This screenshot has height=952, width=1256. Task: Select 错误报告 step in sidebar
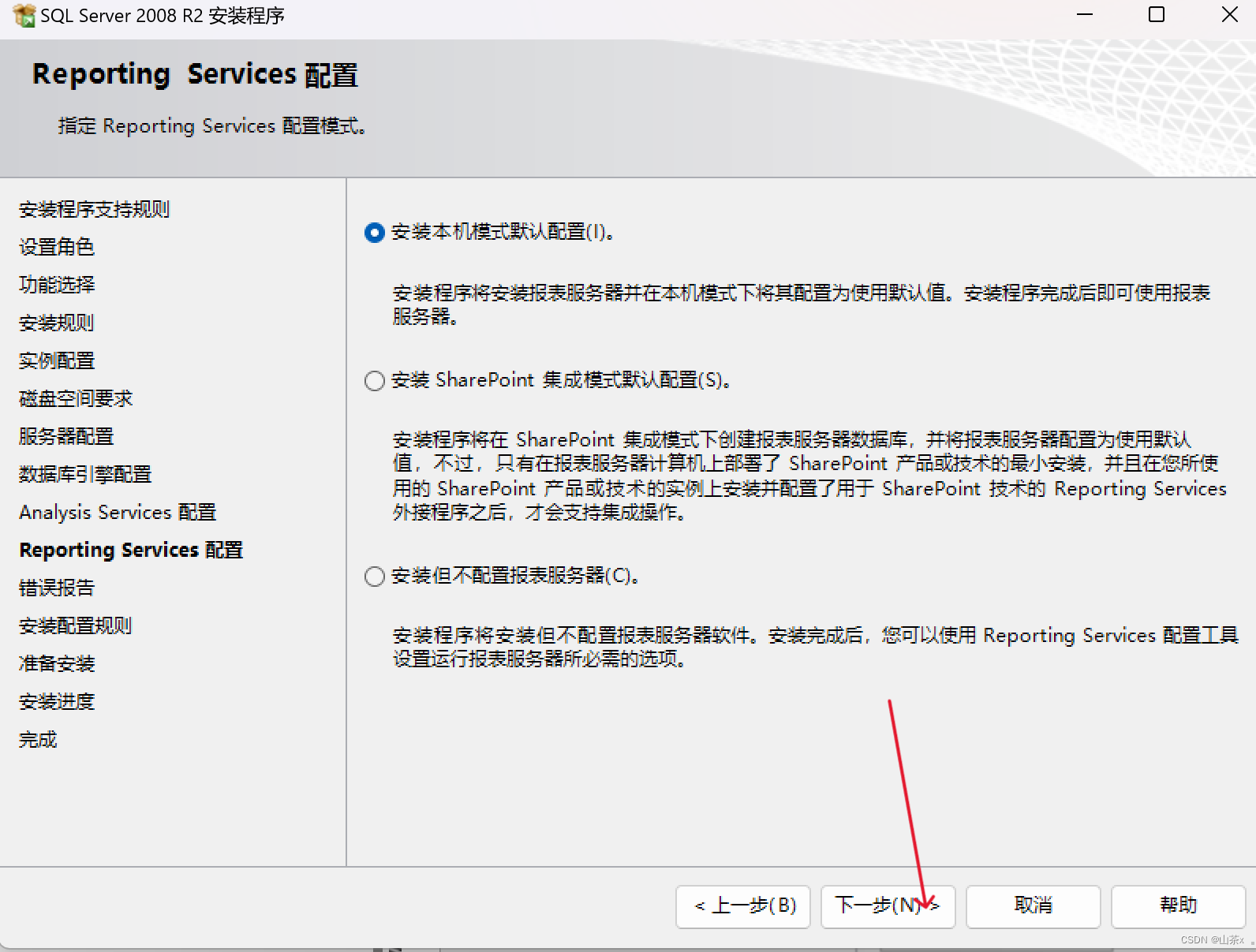click(x=57, y=588)
